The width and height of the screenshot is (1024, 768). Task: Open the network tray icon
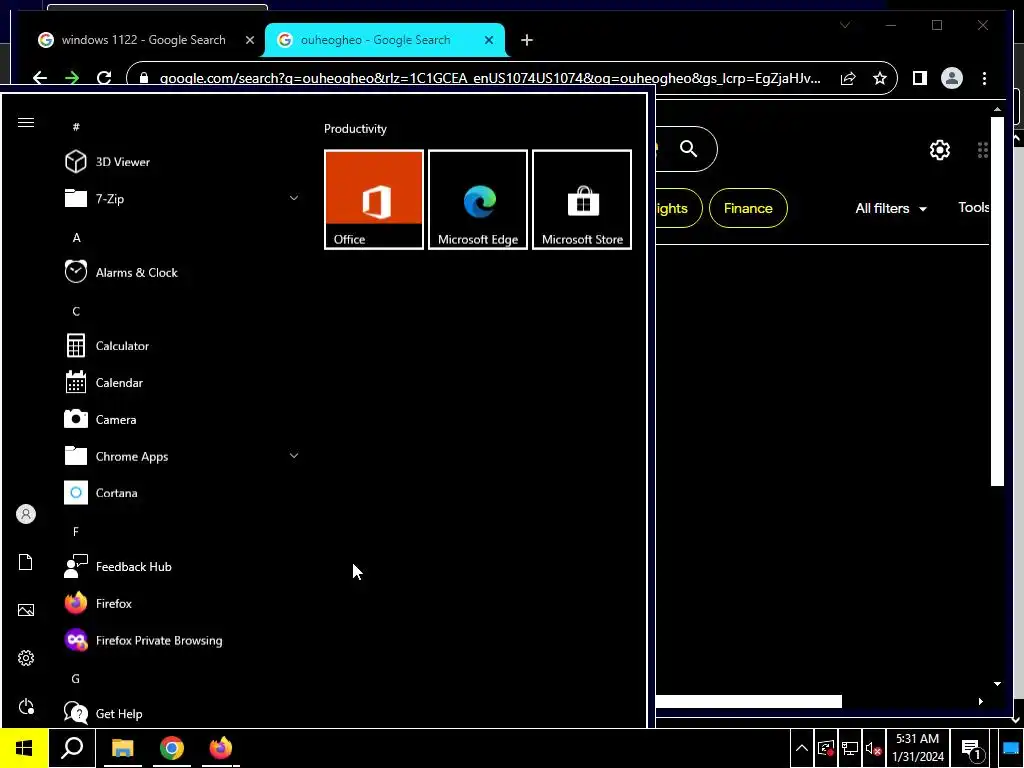pos(850,748)
